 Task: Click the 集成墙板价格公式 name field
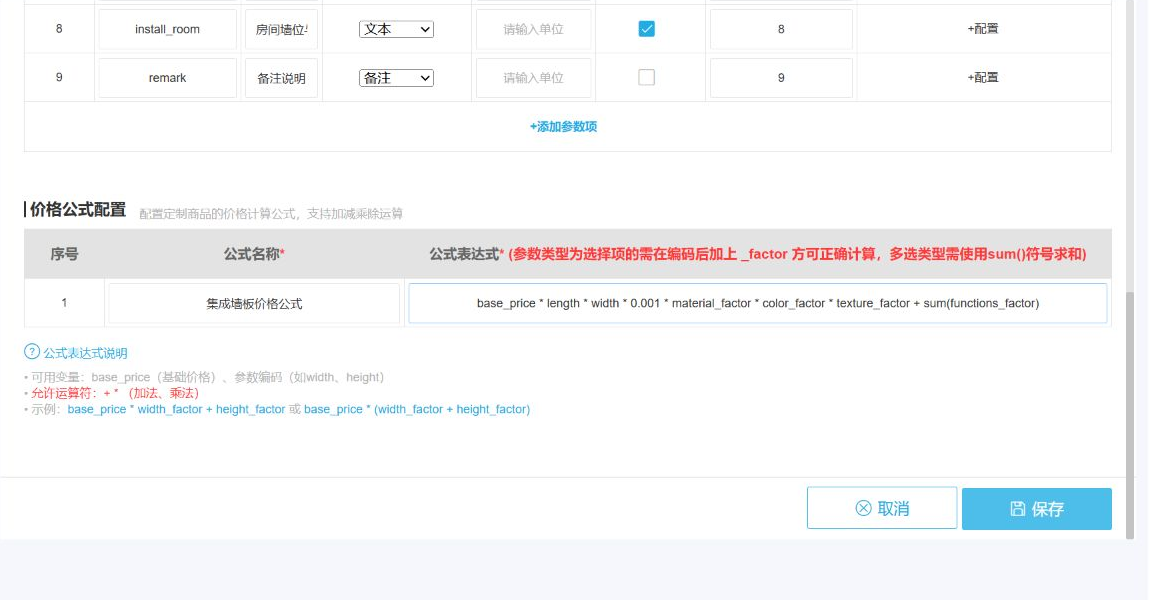click(254, 303)
